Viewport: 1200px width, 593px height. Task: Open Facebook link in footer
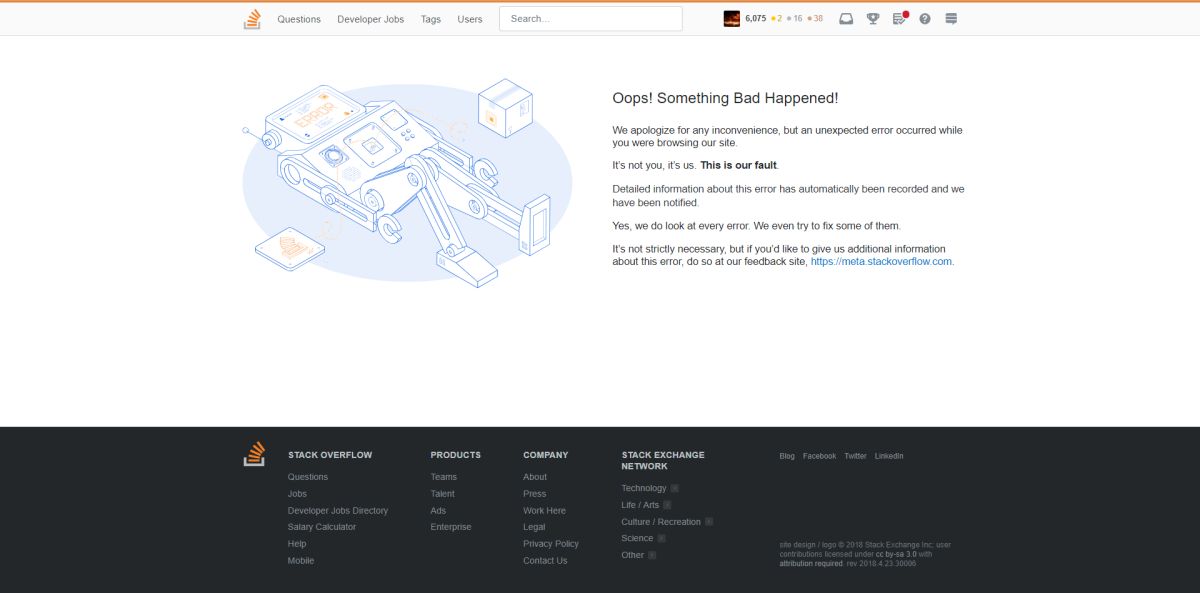(819, 456)
